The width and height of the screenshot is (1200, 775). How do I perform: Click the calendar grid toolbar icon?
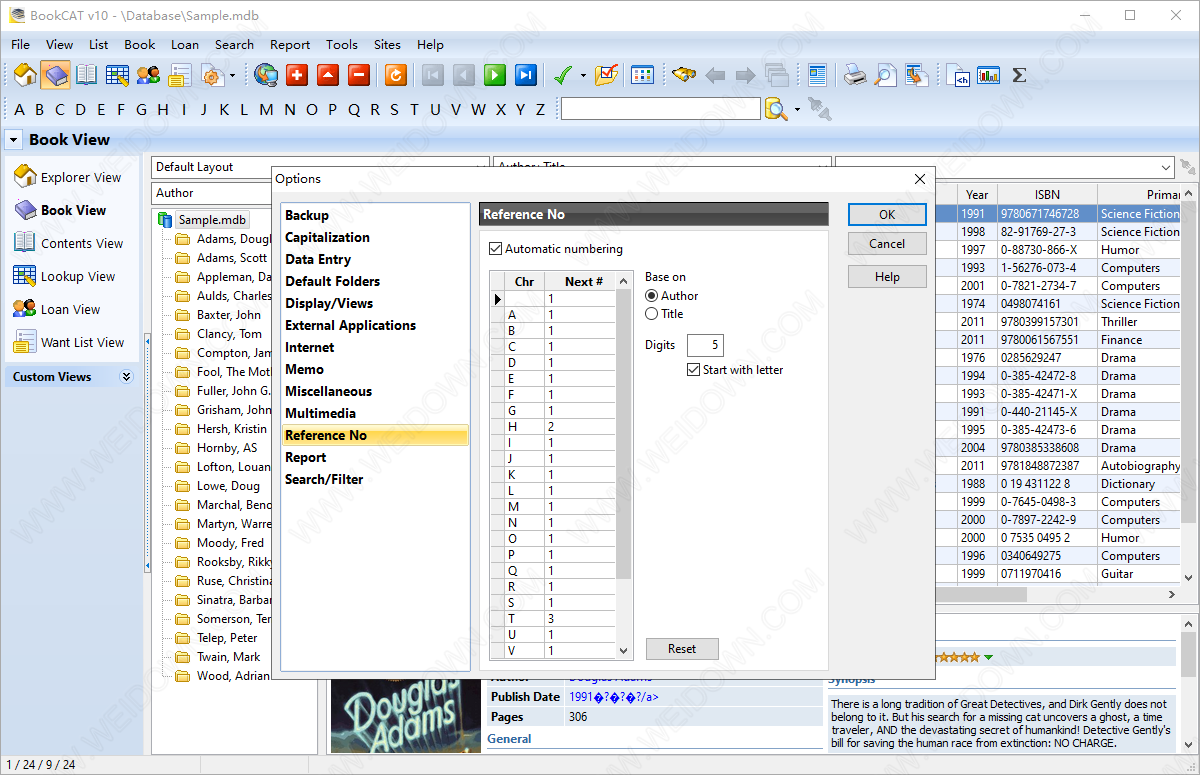[642, 75]
